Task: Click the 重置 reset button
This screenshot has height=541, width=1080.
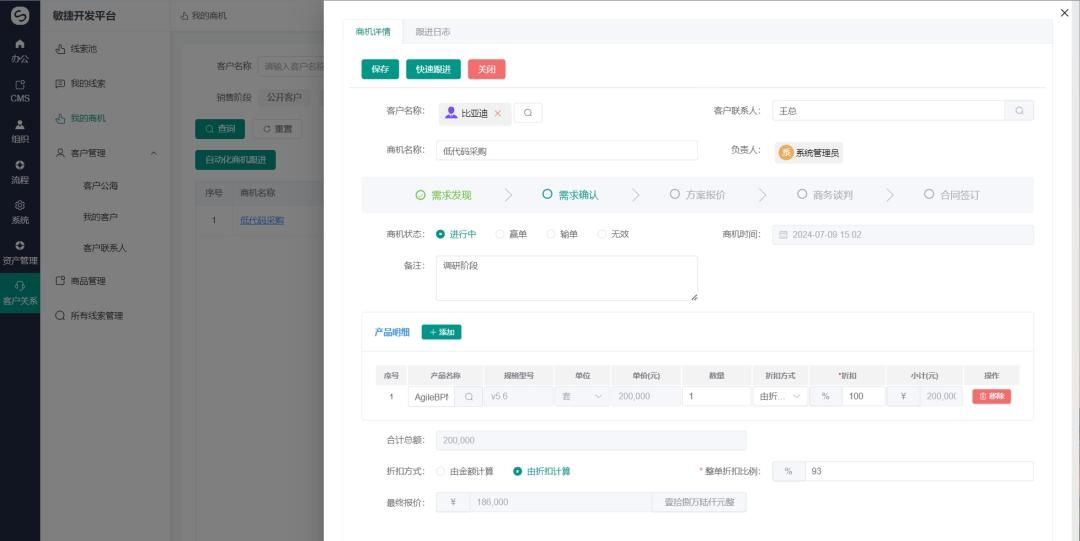Action: [278, 129]
